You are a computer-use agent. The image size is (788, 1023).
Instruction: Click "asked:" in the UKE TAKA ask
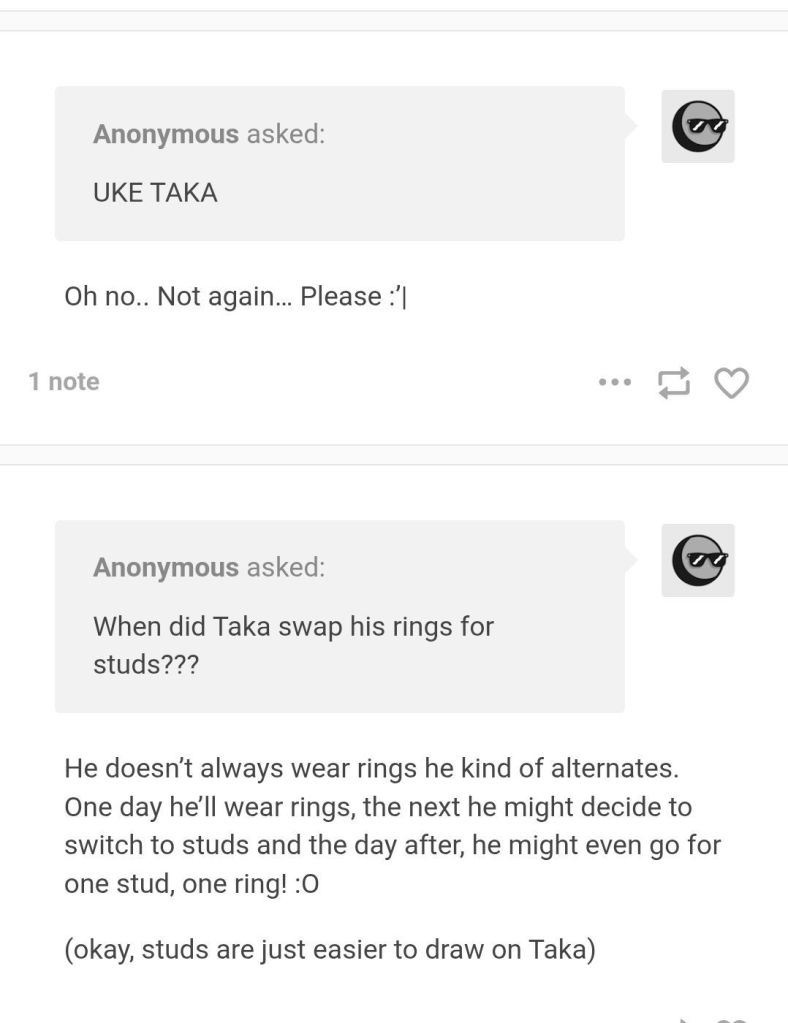pos(285,134)
